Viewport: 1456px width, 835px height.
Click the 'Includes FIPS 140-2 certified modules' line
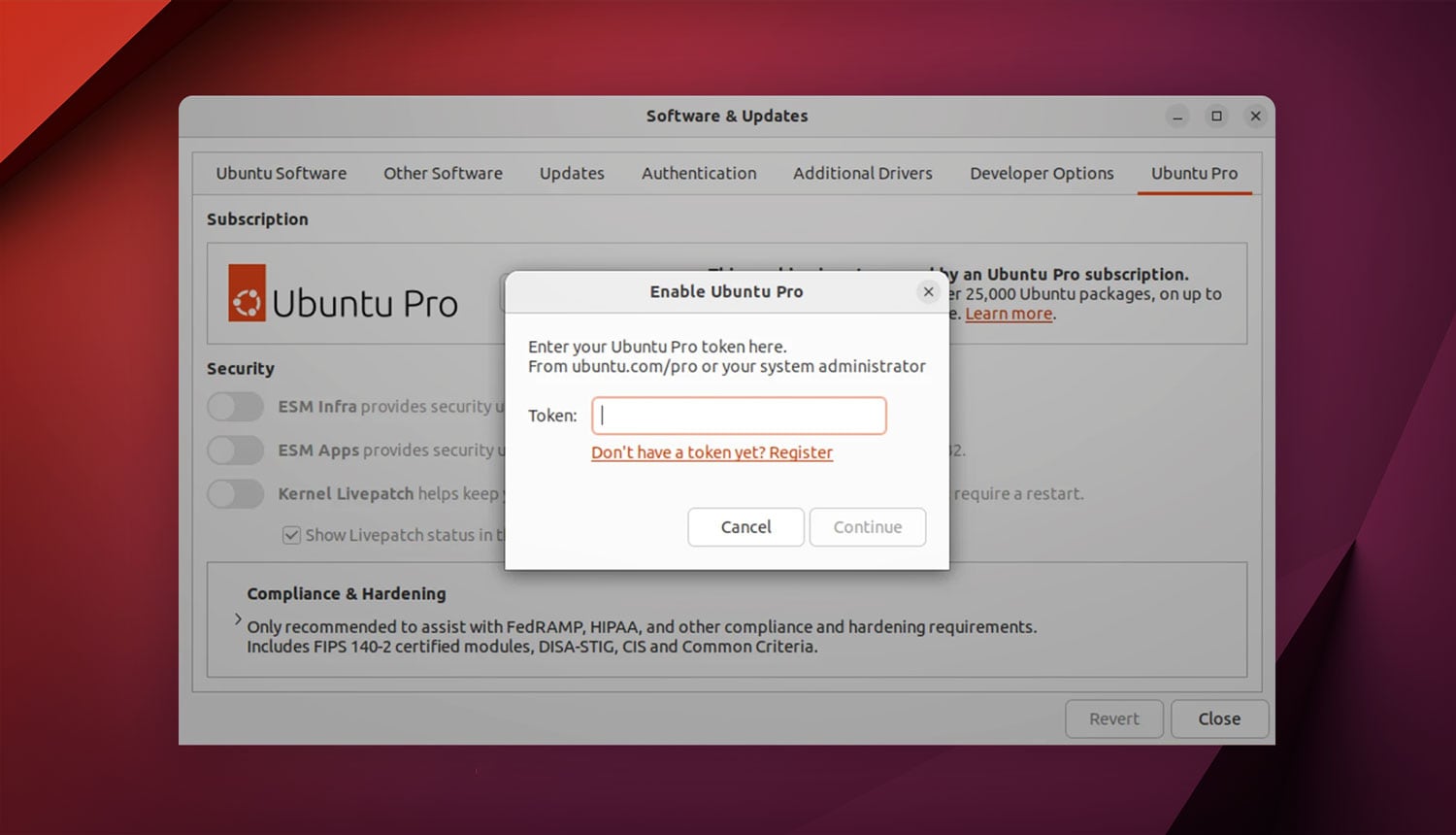coord(532,647)
